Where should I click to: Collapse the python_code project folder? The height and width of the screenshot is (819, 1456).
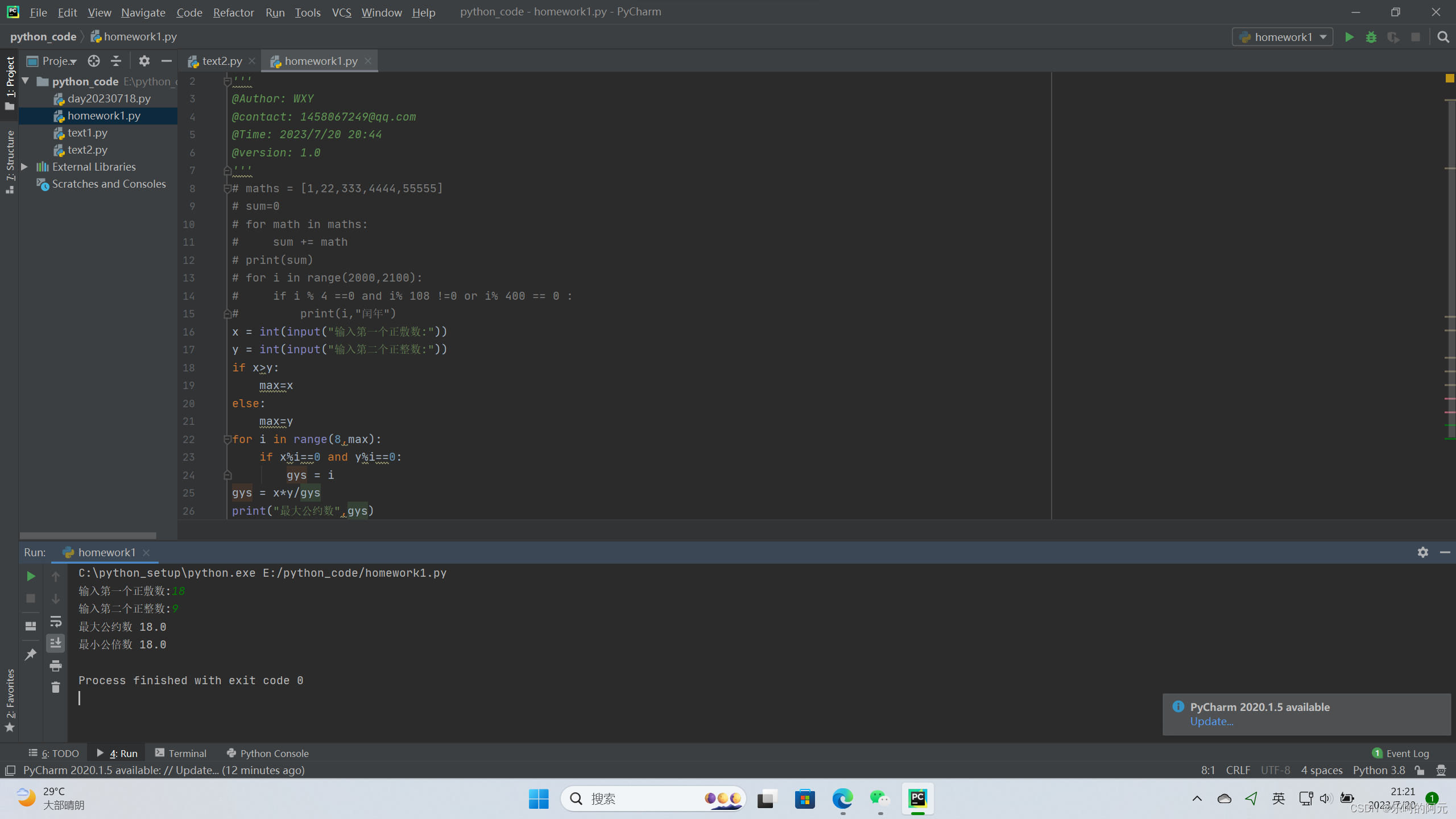(x=26, y=81)
